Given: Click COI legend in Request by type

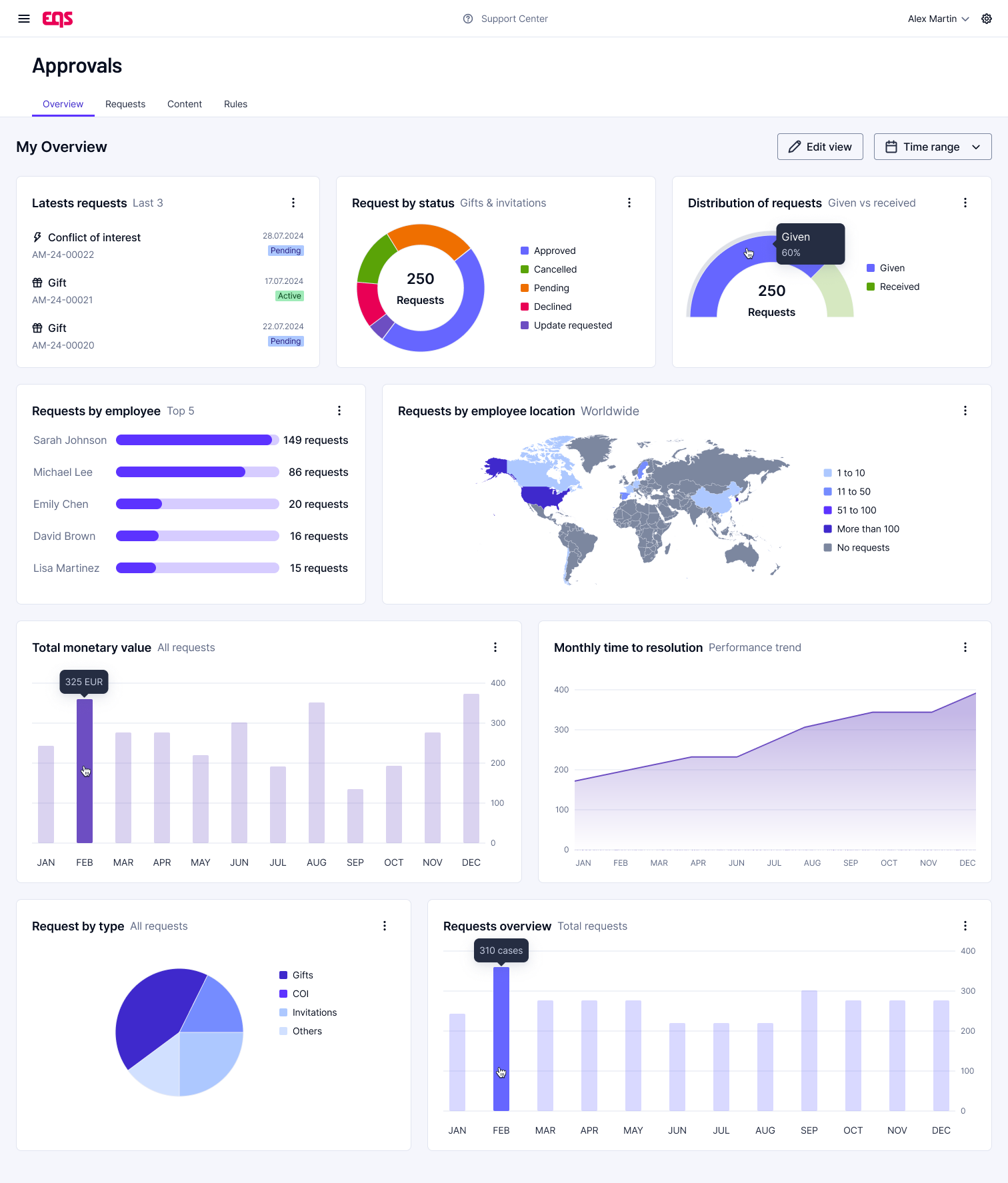Looking at the screenshot, I should click(x=294, y=994).
